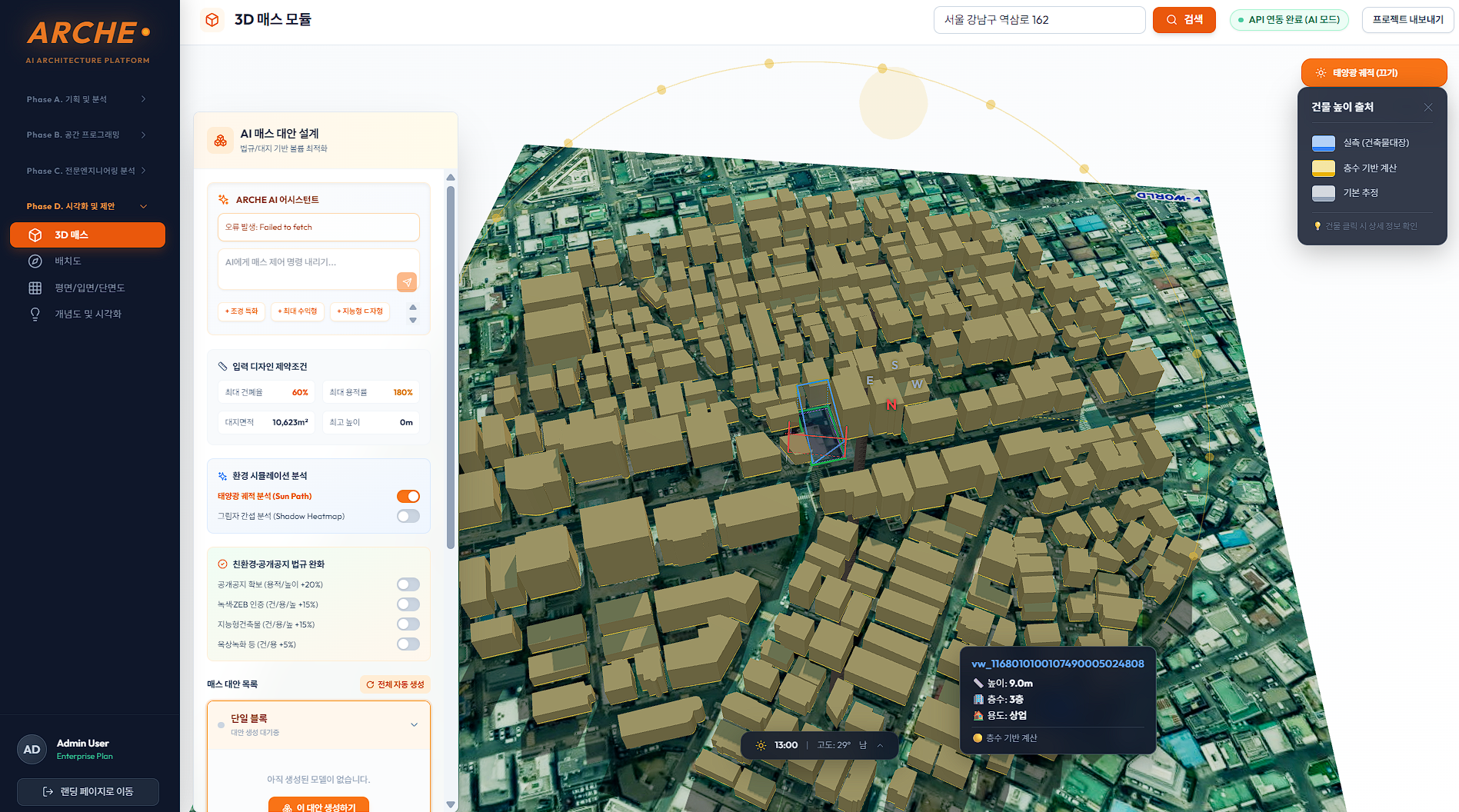This screenshot has height=812, width=1459.
Task: Click the up arrow beside the AI preset chips
Action: (413, 307)
